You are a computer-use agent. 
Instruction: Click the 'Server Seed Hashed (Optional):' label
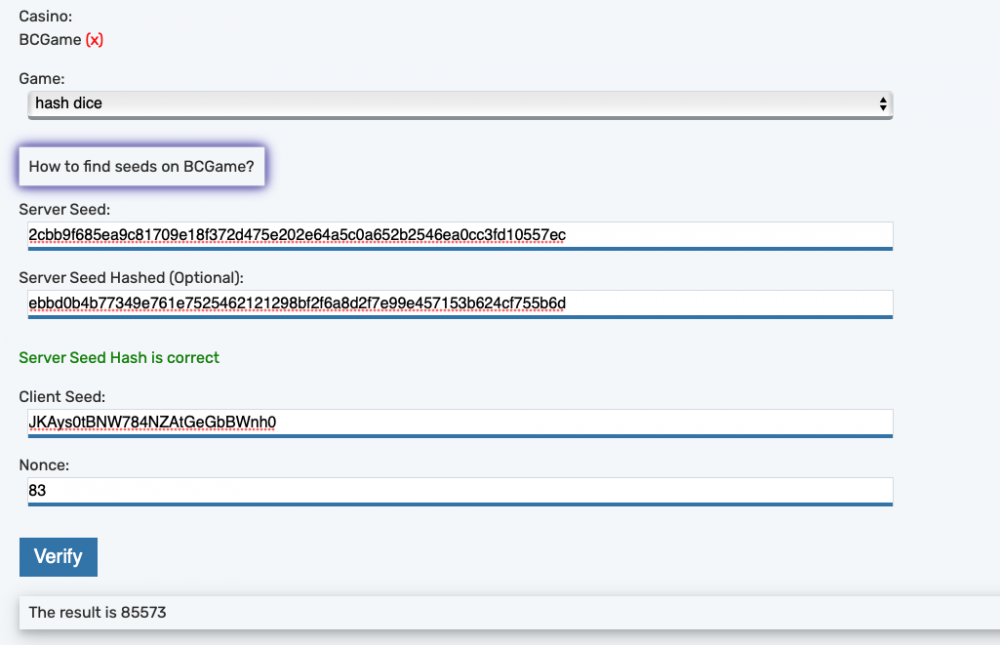[131, 277]
